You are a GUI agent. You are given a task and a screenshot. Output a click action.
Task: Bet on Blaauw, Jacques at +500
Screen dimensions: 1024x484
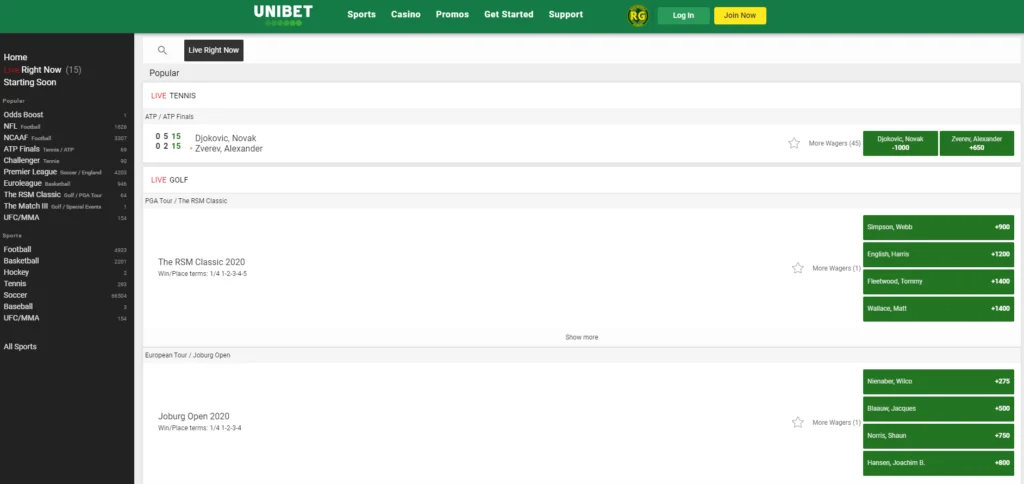pos(938,408)
